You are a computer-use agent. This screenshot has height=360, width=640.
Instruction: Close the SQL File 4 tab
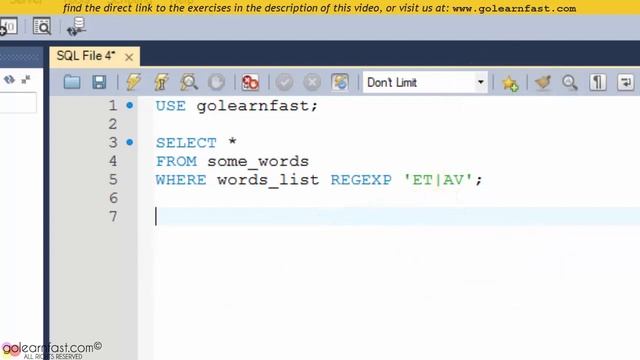(129, 57)
